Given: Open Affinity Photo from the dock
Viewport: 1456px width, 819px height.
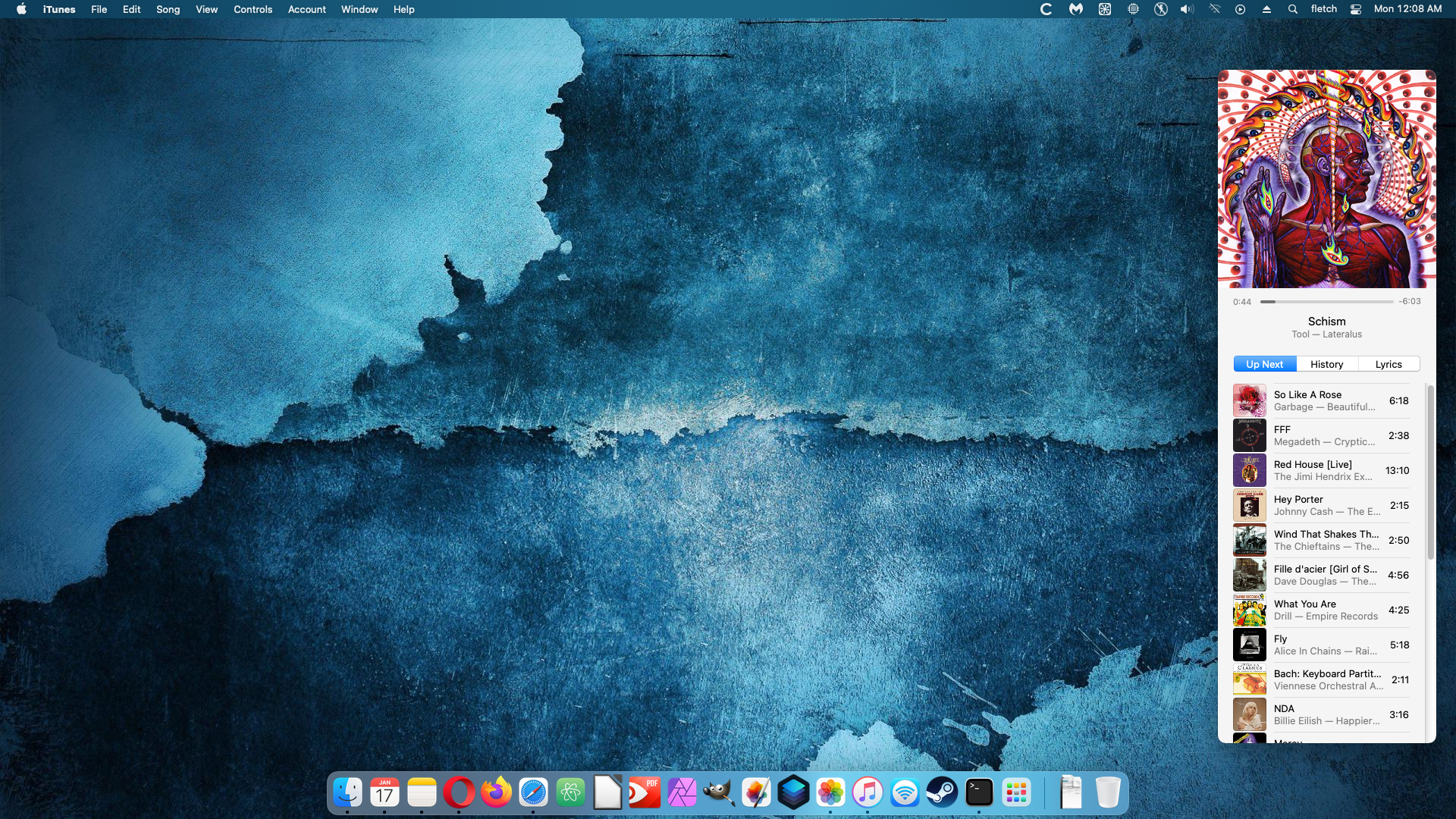Looking at the screenshot, I should [682, 793].
